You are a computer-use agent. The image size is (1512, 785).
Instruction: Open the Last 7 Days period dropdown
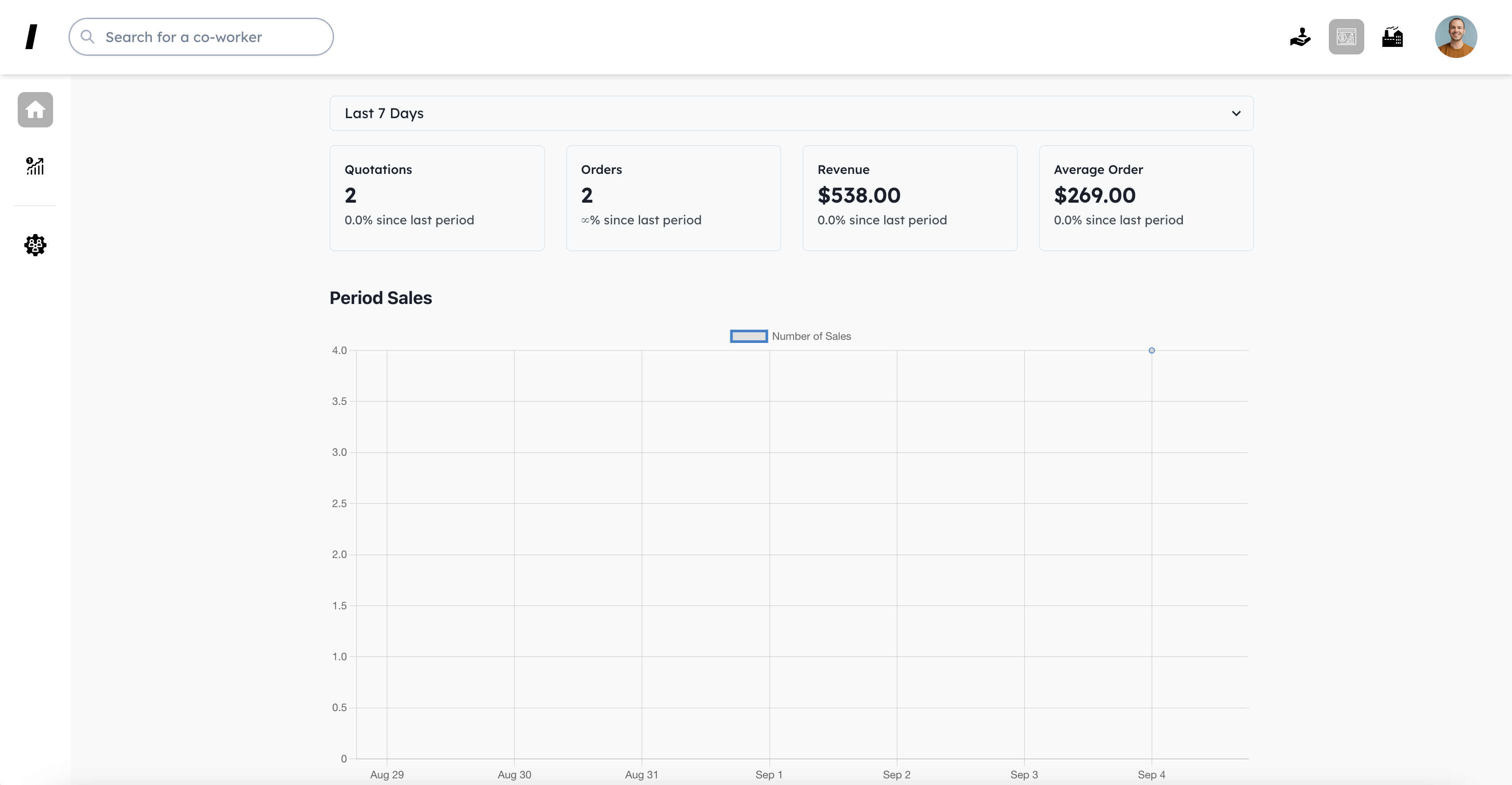pyautogui.click(x=791, y=113)
